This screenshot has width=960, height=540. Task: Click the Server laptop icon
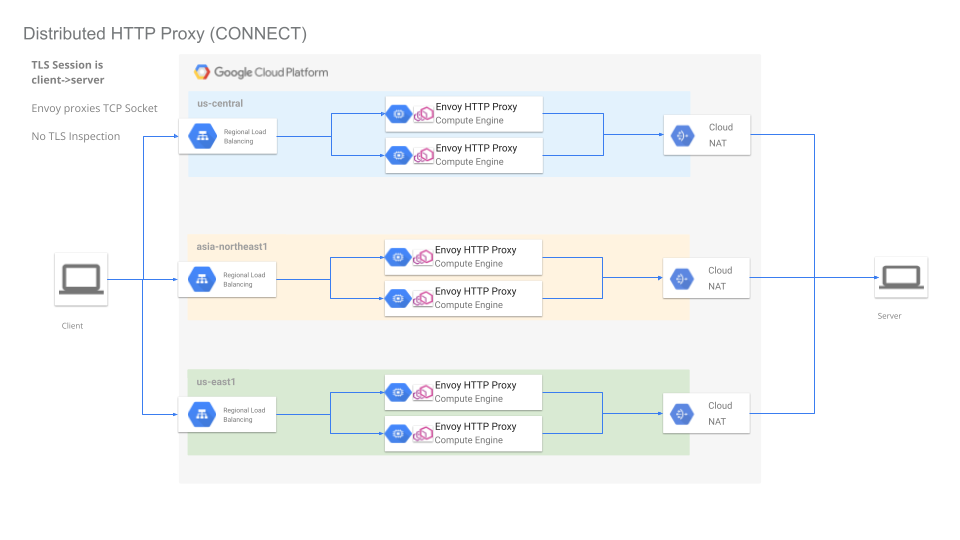click(900, 279)
